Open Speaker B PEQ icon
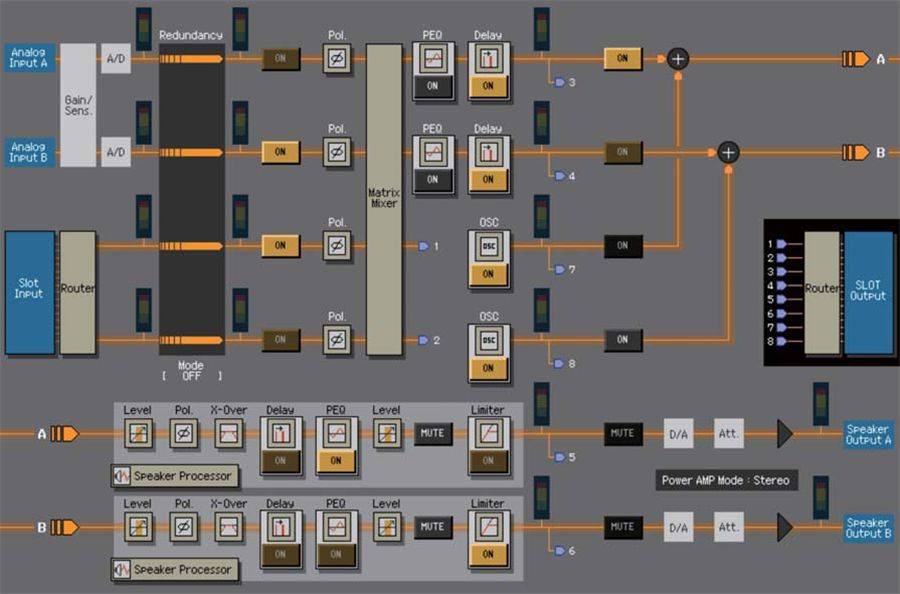The image size is (900, 594). click(336, 526)
